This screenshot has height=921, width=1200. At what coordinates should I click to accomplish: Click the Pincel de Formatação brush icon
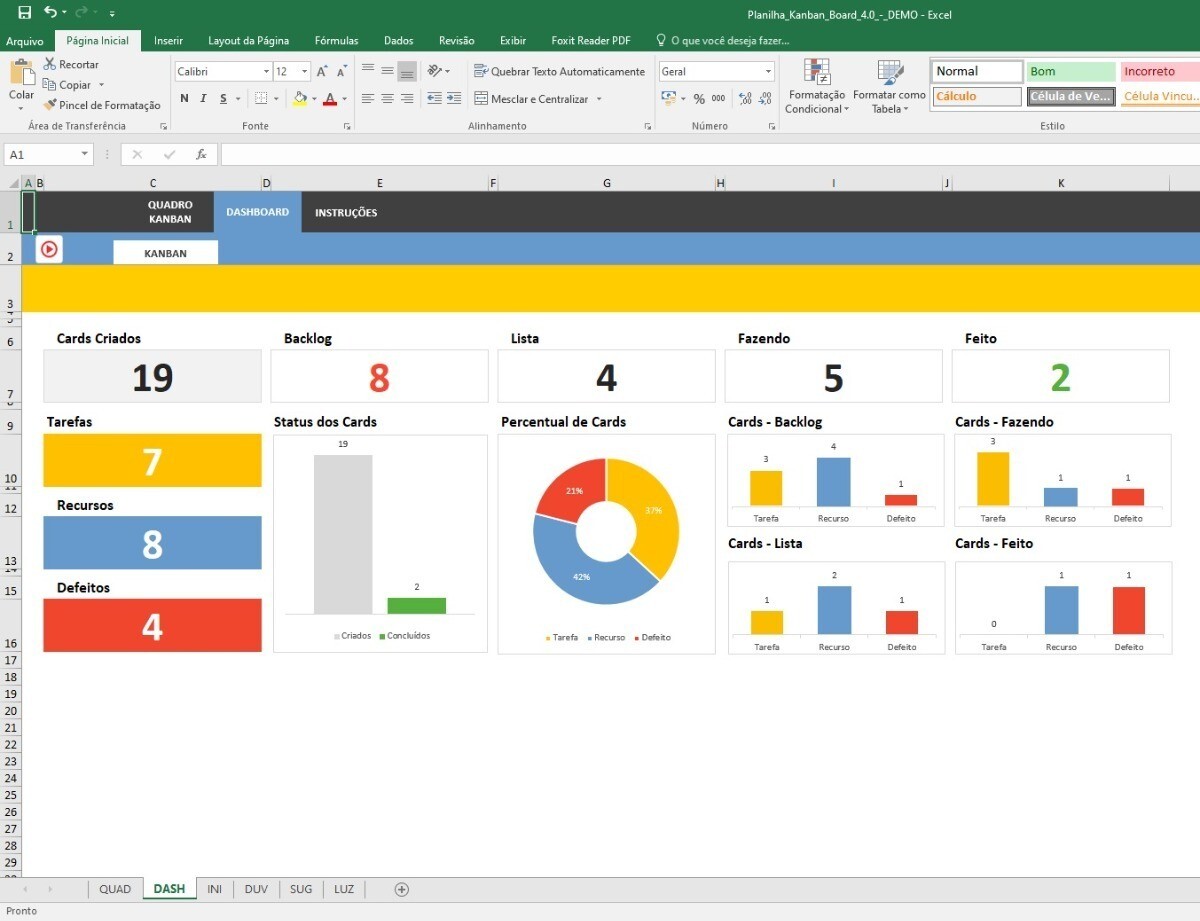[50, 105]
